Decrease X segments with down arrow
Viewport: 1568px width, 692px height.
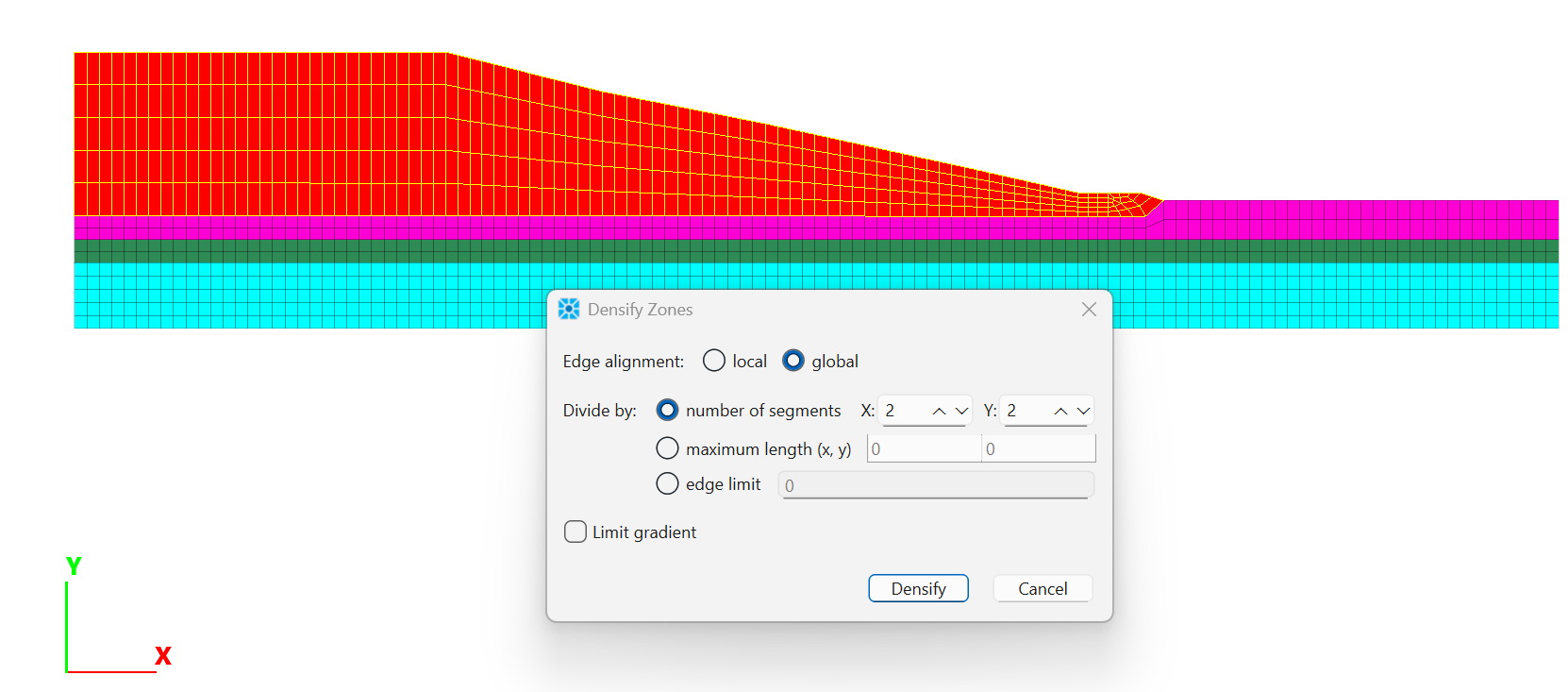coord(961,411)
